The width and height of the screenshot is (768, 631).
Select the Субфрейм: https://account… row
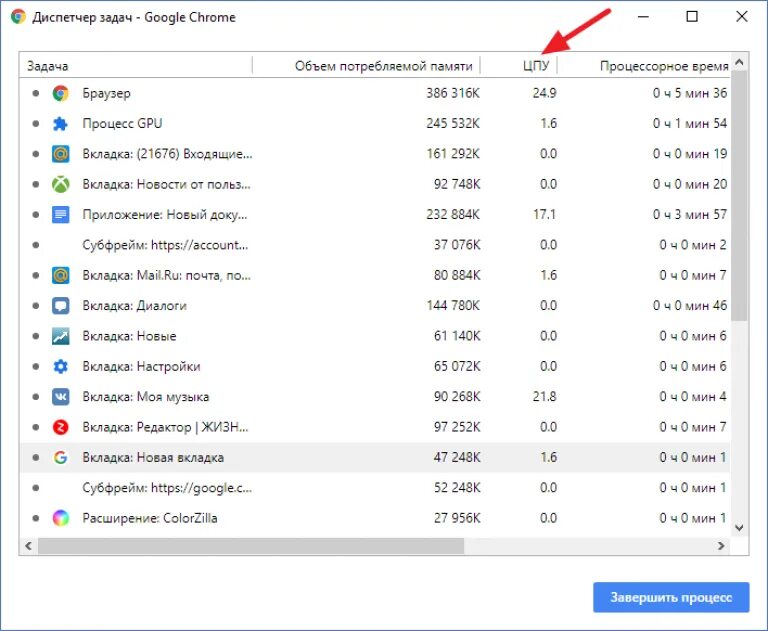(x=375, y=245)
